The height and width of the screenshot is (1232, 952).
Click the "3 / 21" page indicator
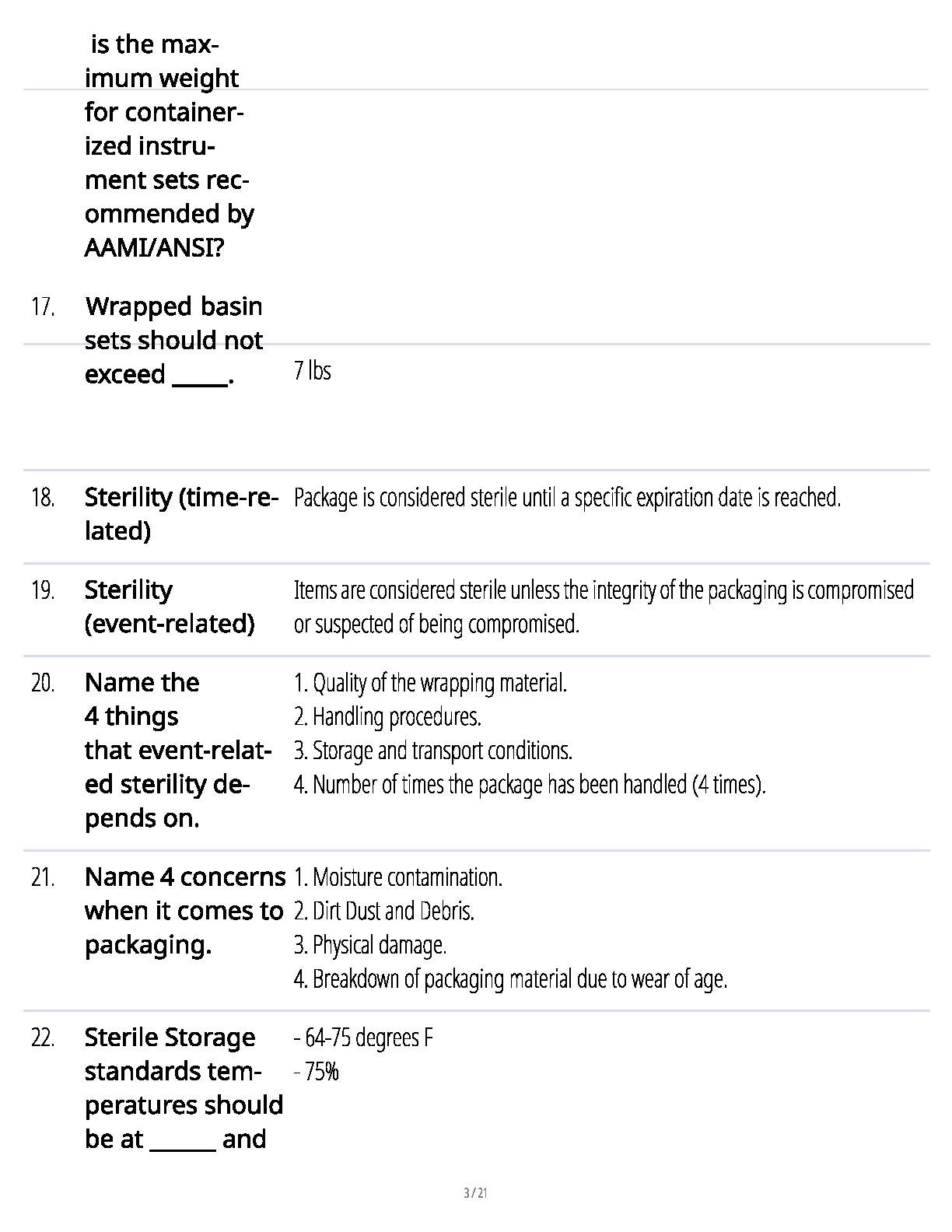click(x=475, y=1193)
